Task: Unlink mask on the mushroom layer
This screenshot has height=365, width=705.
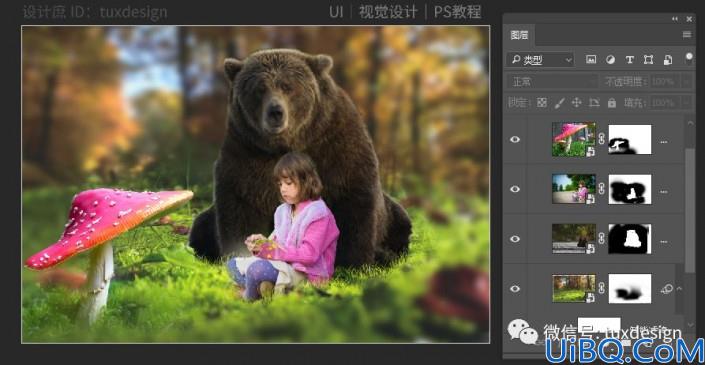Action: [602, 139]
